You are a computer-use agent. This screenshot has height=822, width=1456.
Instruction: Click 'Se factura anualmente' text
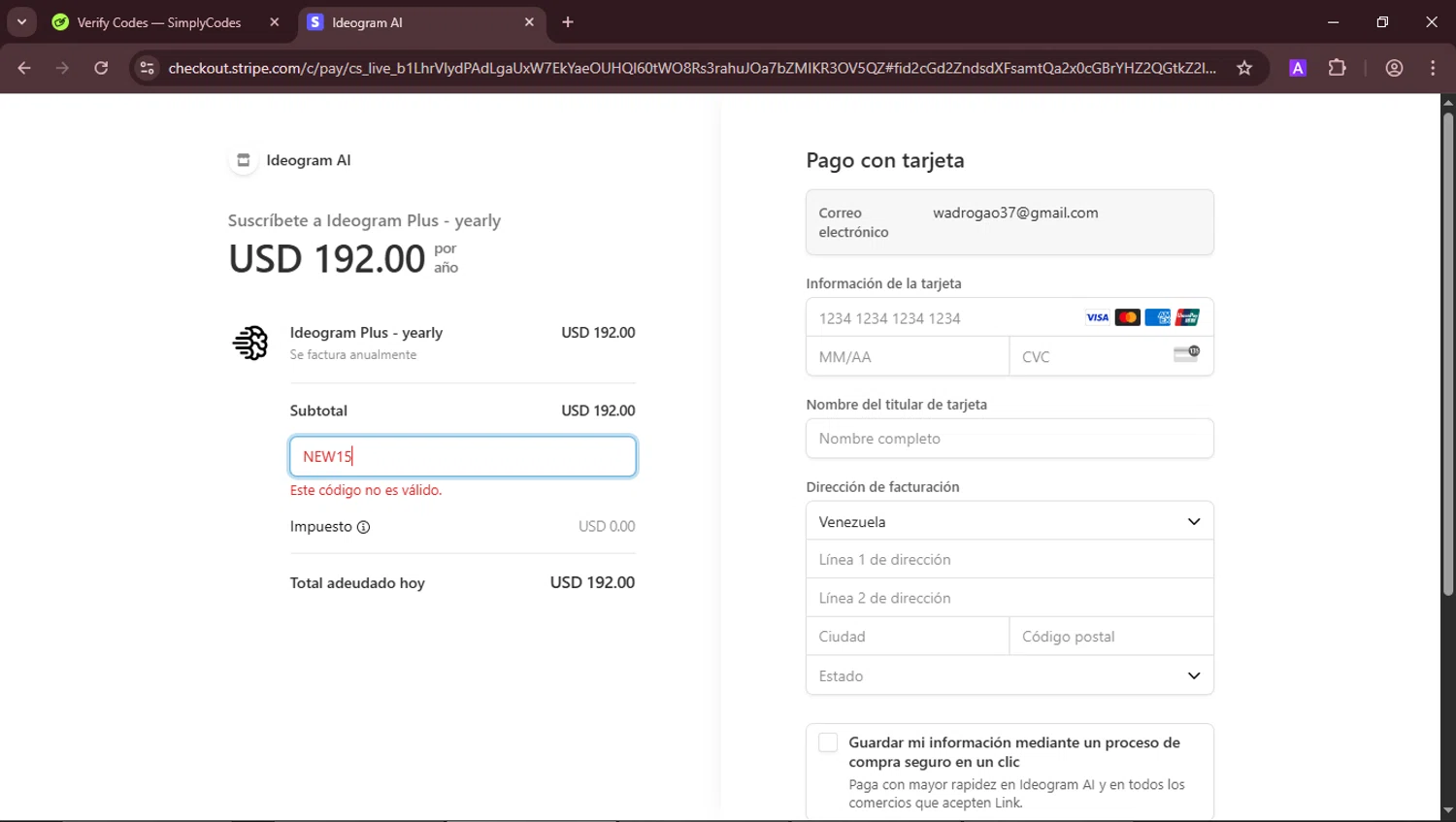coord(353,355)
